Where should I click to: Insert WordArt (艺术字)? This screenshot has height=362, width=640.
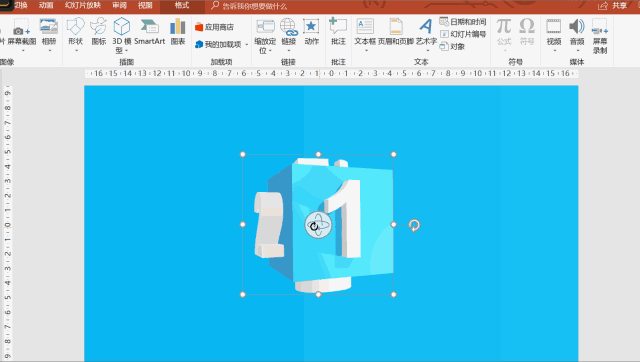coord(426,32)
